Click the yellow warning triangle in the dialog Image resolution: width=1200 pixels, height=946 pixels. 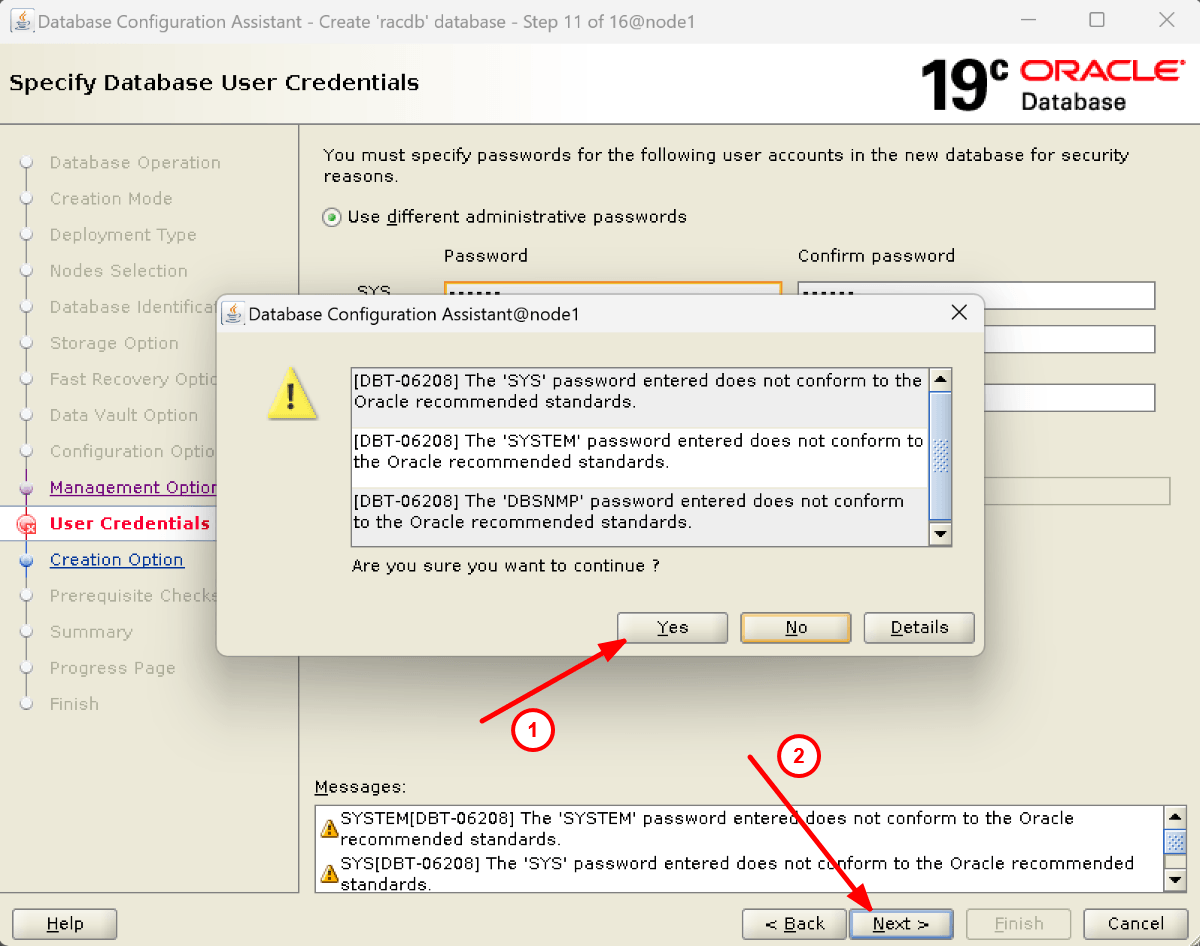click(x=291, y=393)
